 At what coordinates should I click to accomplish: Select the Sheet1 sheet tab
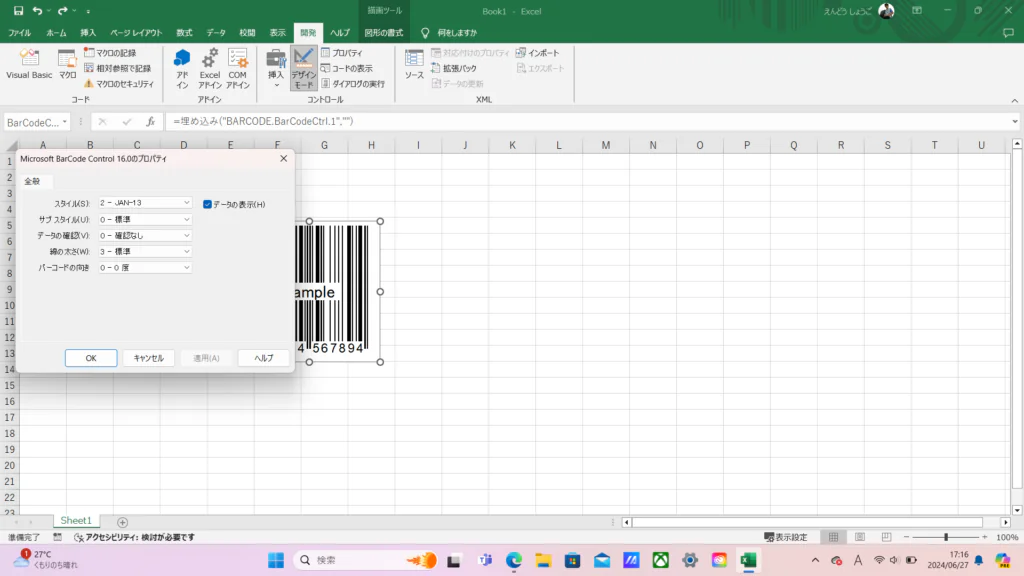tap(76, 520)
